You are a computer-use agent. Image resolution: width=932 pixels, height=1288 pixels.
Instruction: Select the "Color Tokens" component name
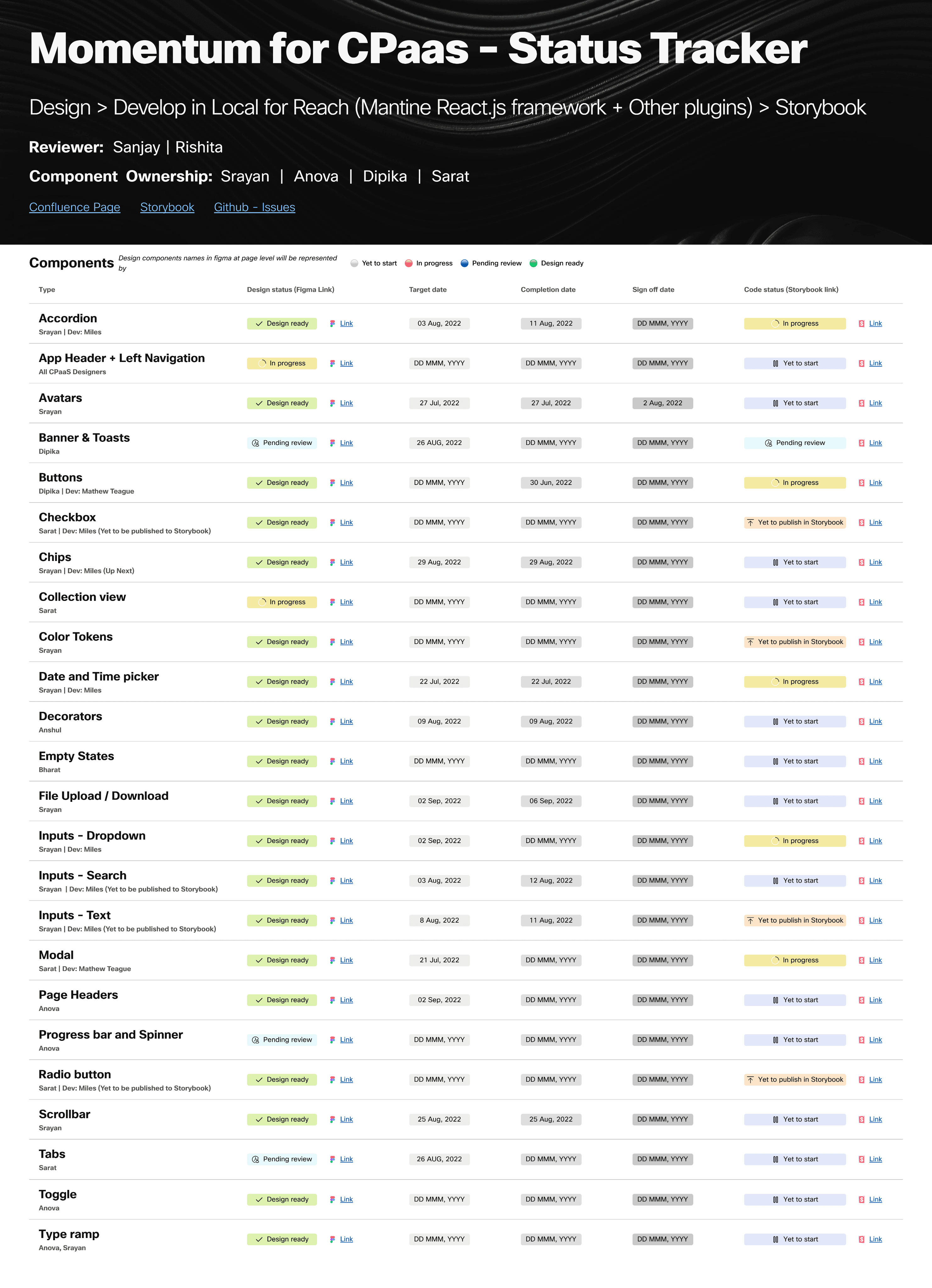75,637
